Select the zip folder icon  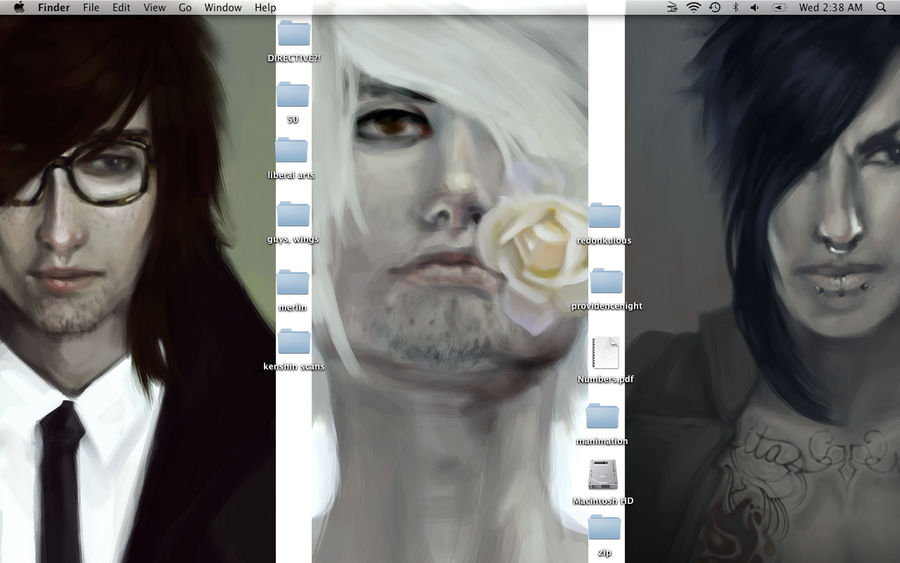coord(604,527)
